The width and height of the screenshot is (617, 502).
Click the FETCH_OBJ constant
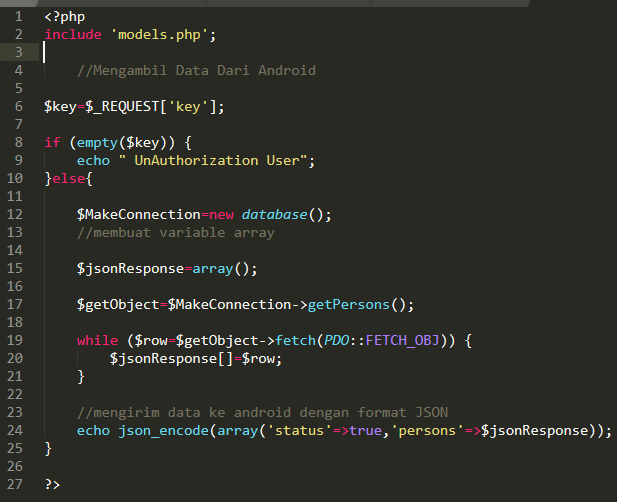pos(403,340)
